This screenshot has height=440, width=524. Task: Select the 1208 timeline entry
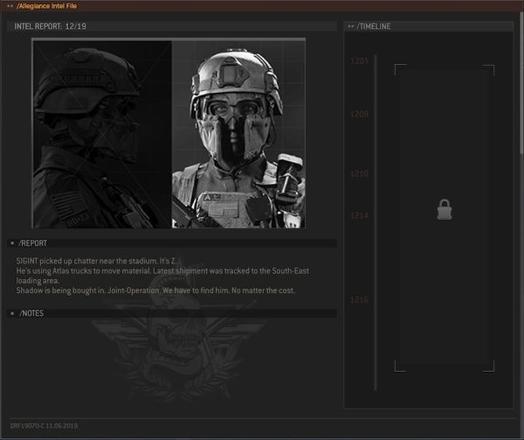click(360, 115)
